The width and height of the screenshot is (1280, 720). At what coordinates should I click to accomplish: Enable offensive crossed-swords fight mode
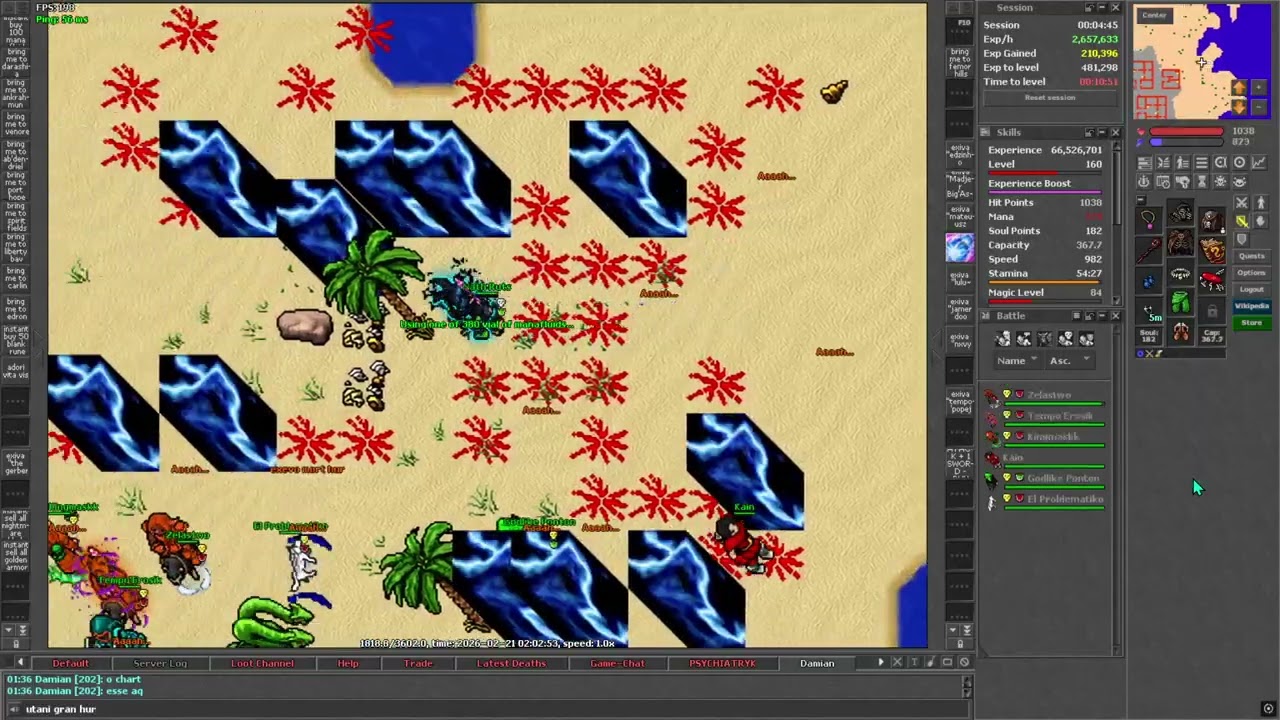click(1241, 202)
